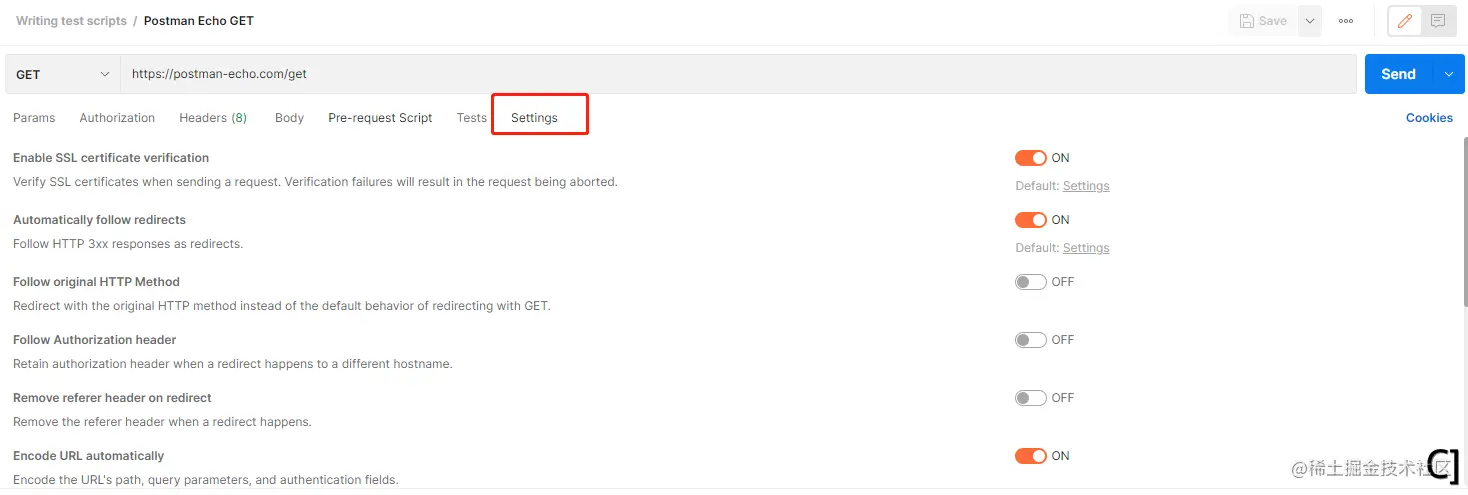
Task: Select the Pre-request Script tab
Action: (x=380, y=118)
